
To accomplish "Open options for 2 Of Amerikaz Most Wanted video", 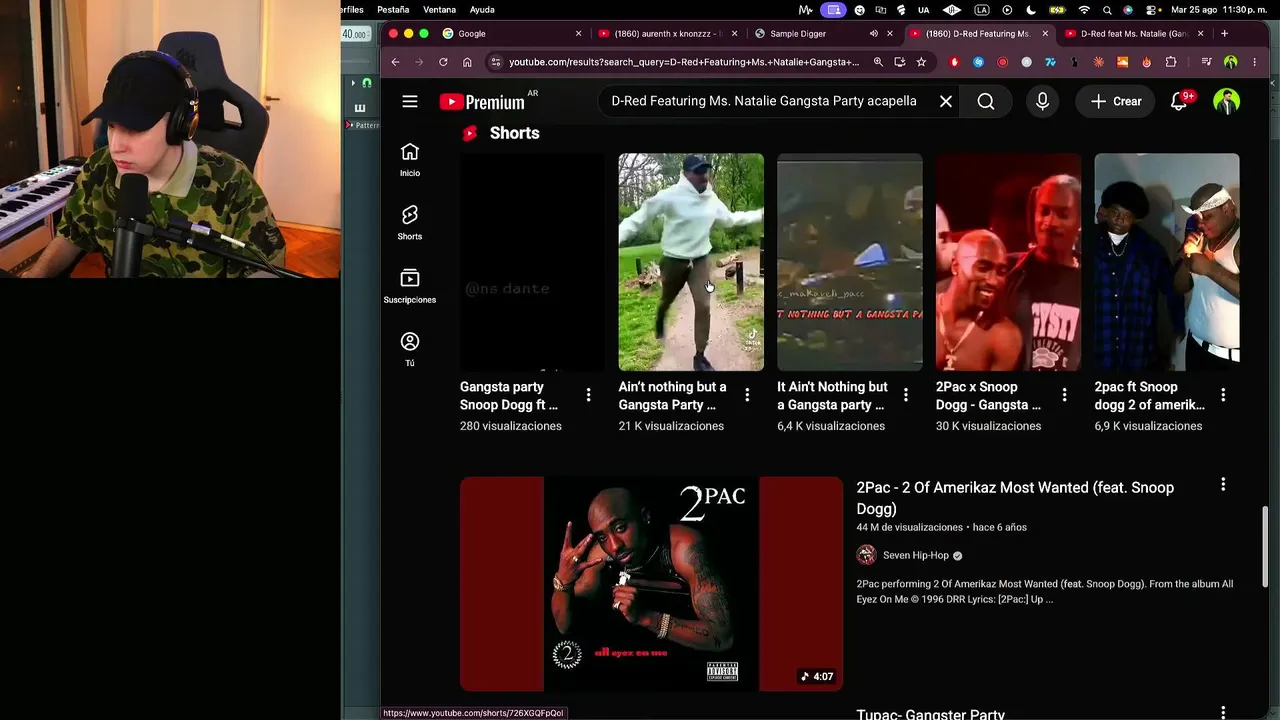I will point(1223,485).
